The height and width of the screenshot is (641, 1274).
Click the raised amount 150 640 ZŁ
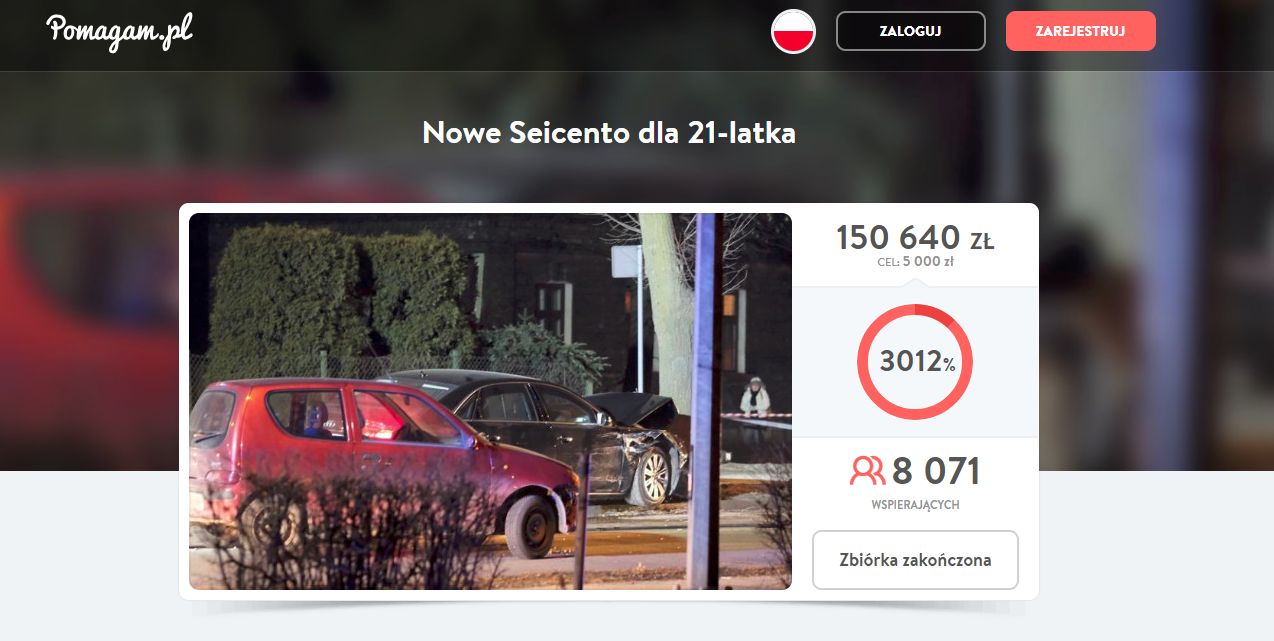(x=915, y=238)
